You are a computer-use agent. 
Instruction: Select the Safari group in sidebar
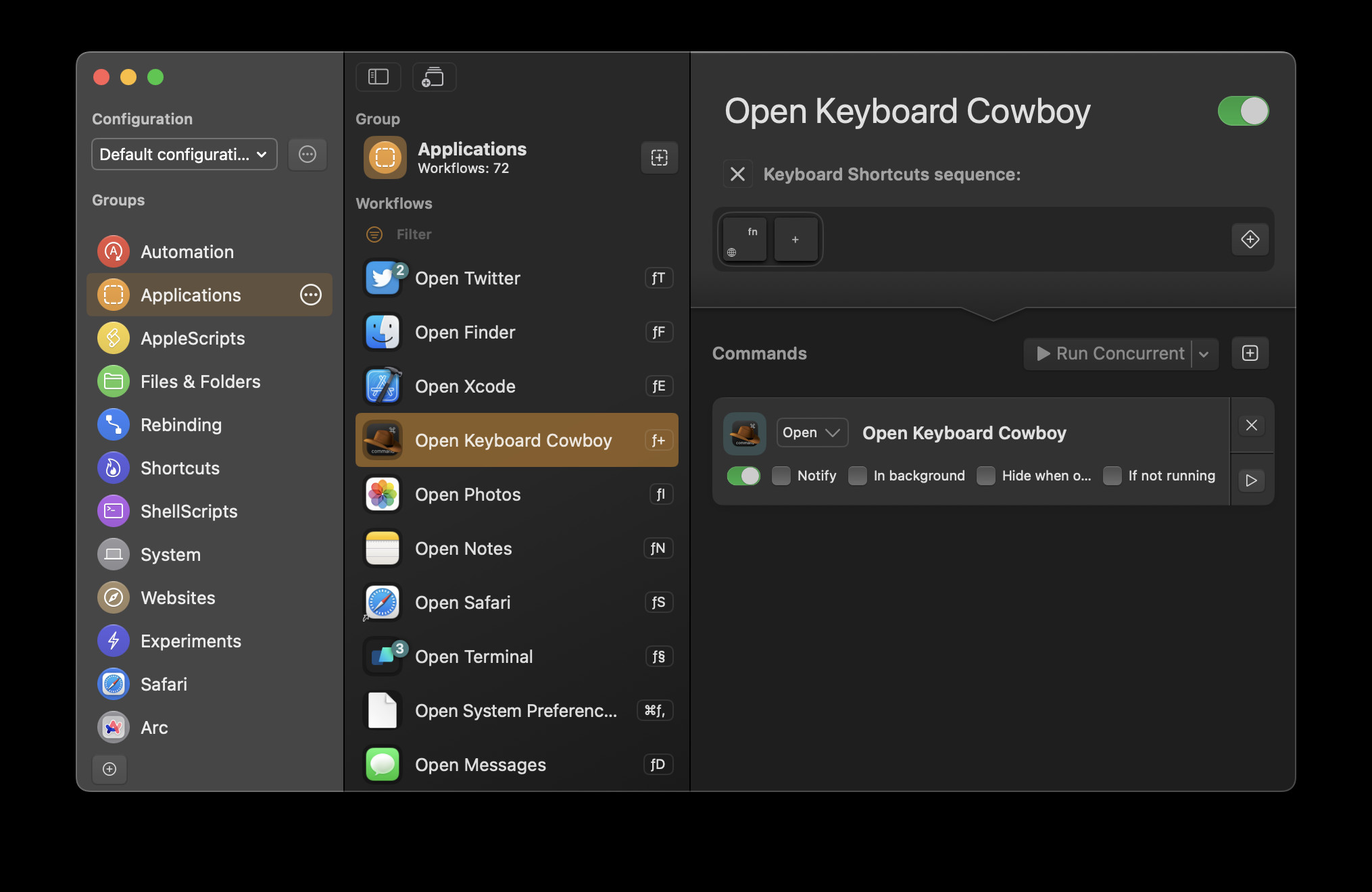(210, 685)
